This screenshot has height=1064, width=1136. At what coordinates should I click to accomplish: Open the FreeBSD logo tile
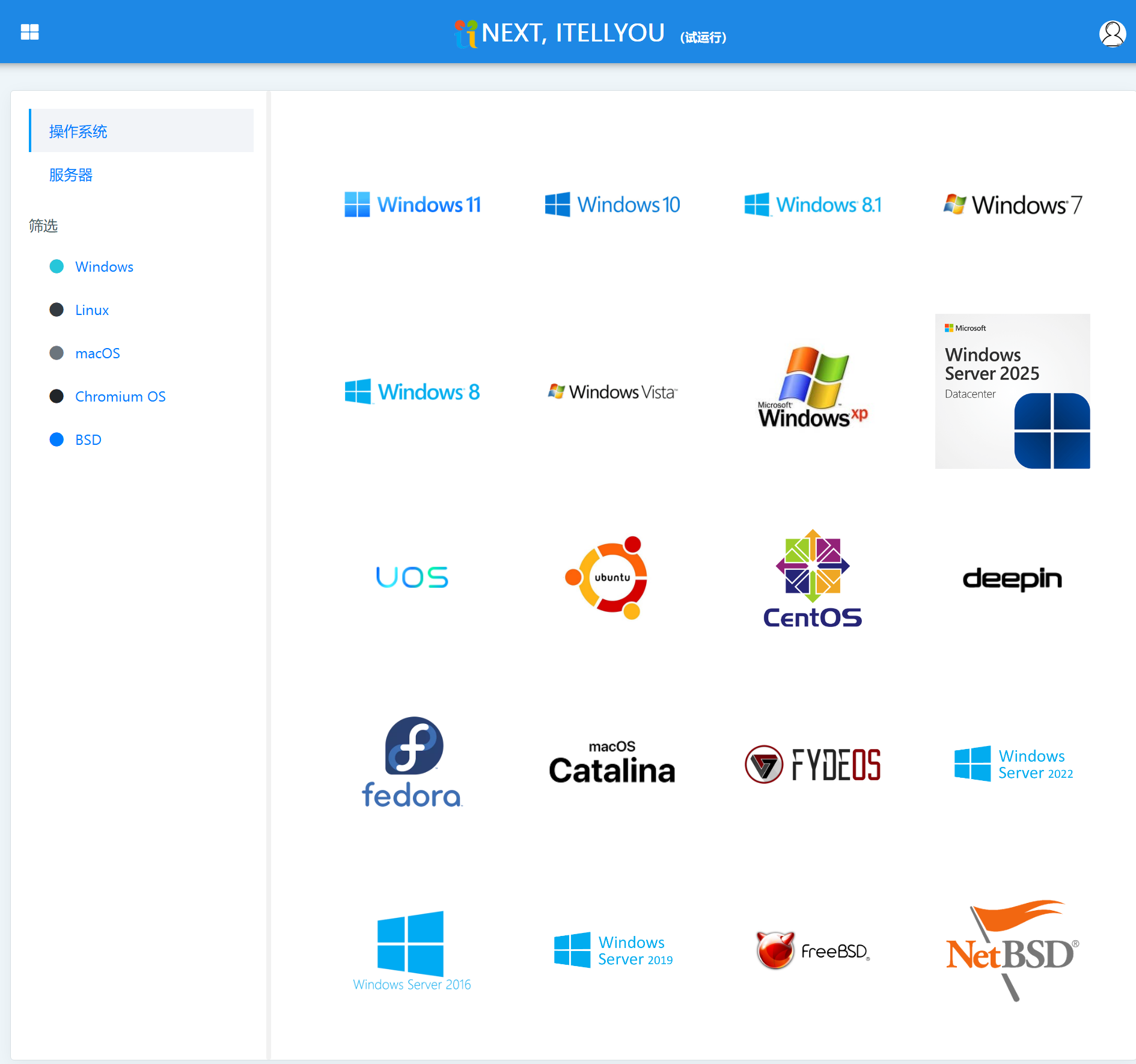(813, 950)
